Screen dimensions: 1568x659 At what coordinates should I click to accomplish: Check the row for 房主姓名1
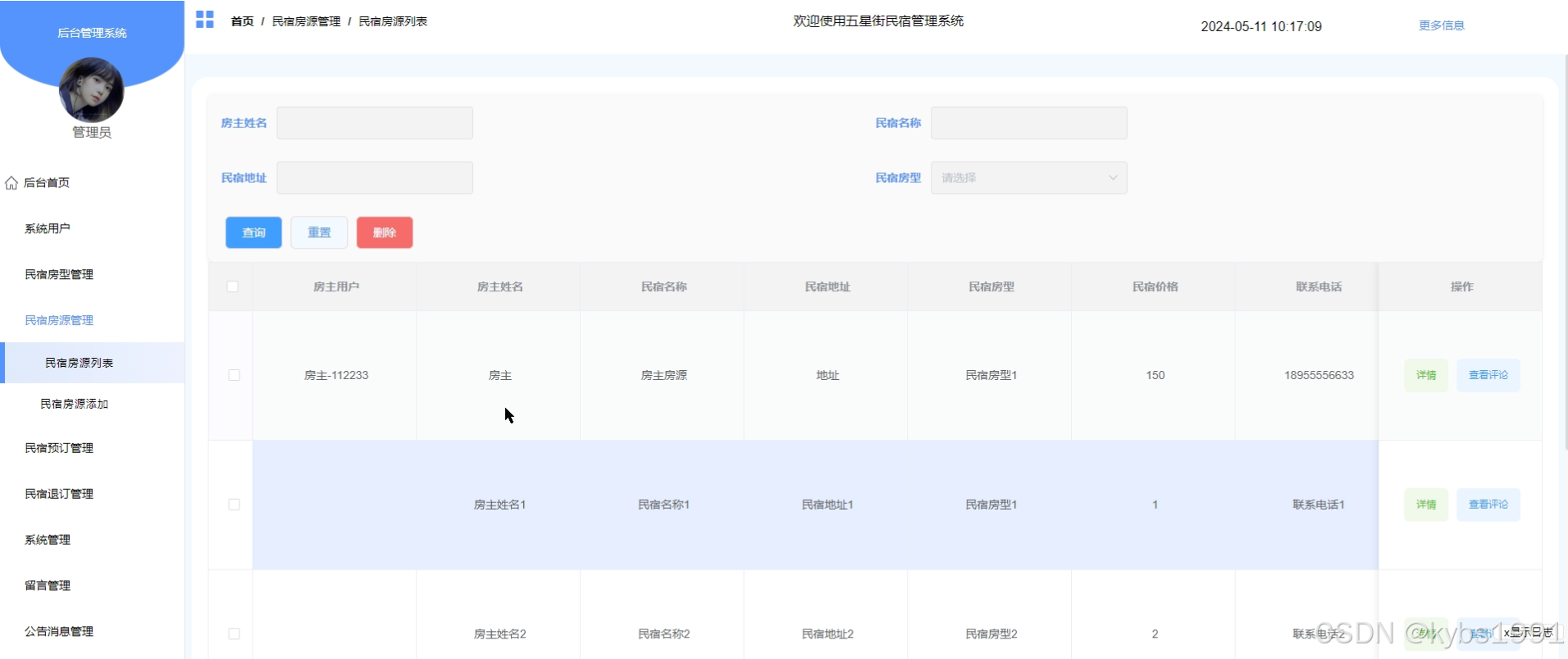coord(234,505)
